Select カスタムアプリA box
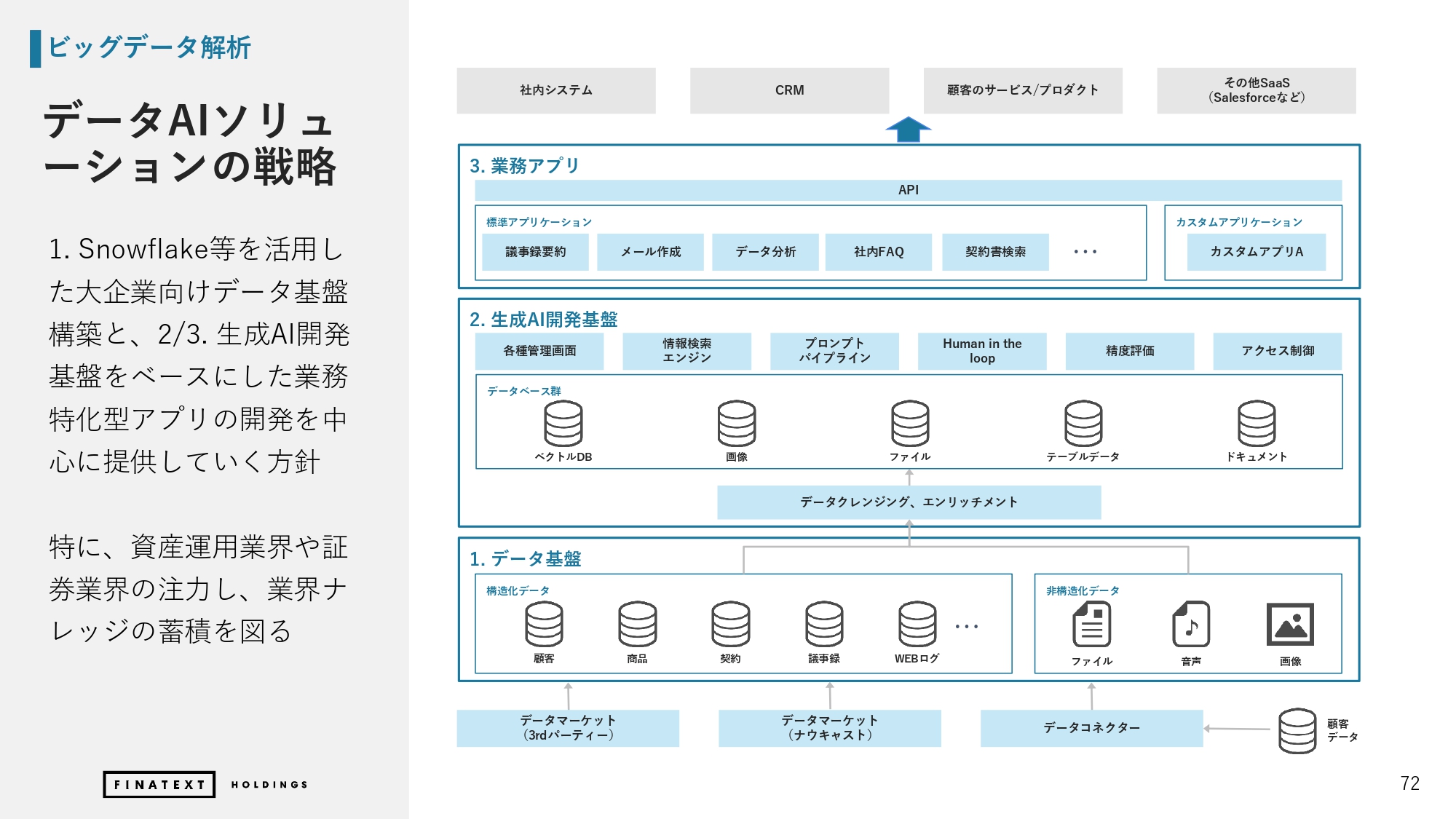The height and width of the screenshot is (819, 1456). 1257,252
